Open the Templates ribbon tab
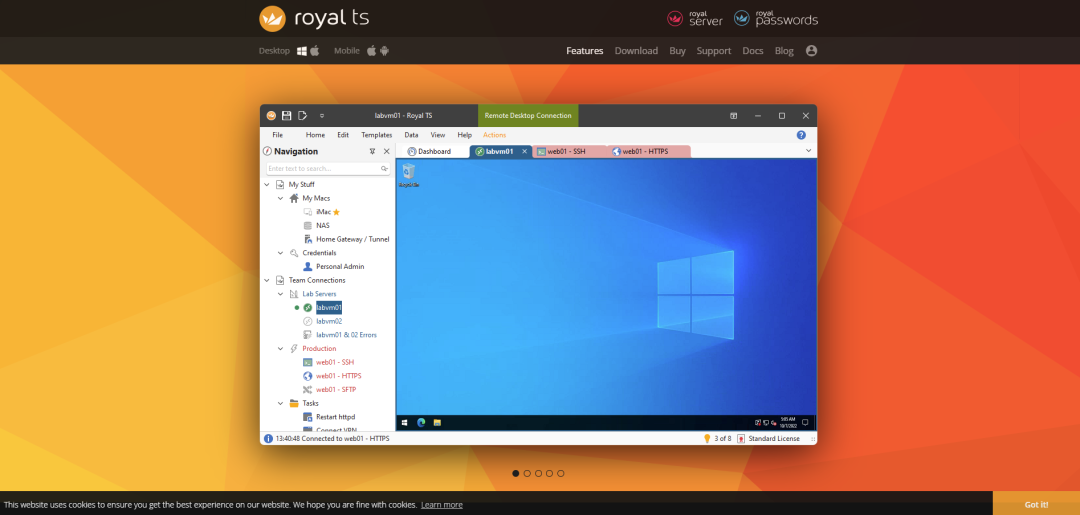 tap(377, 135)
